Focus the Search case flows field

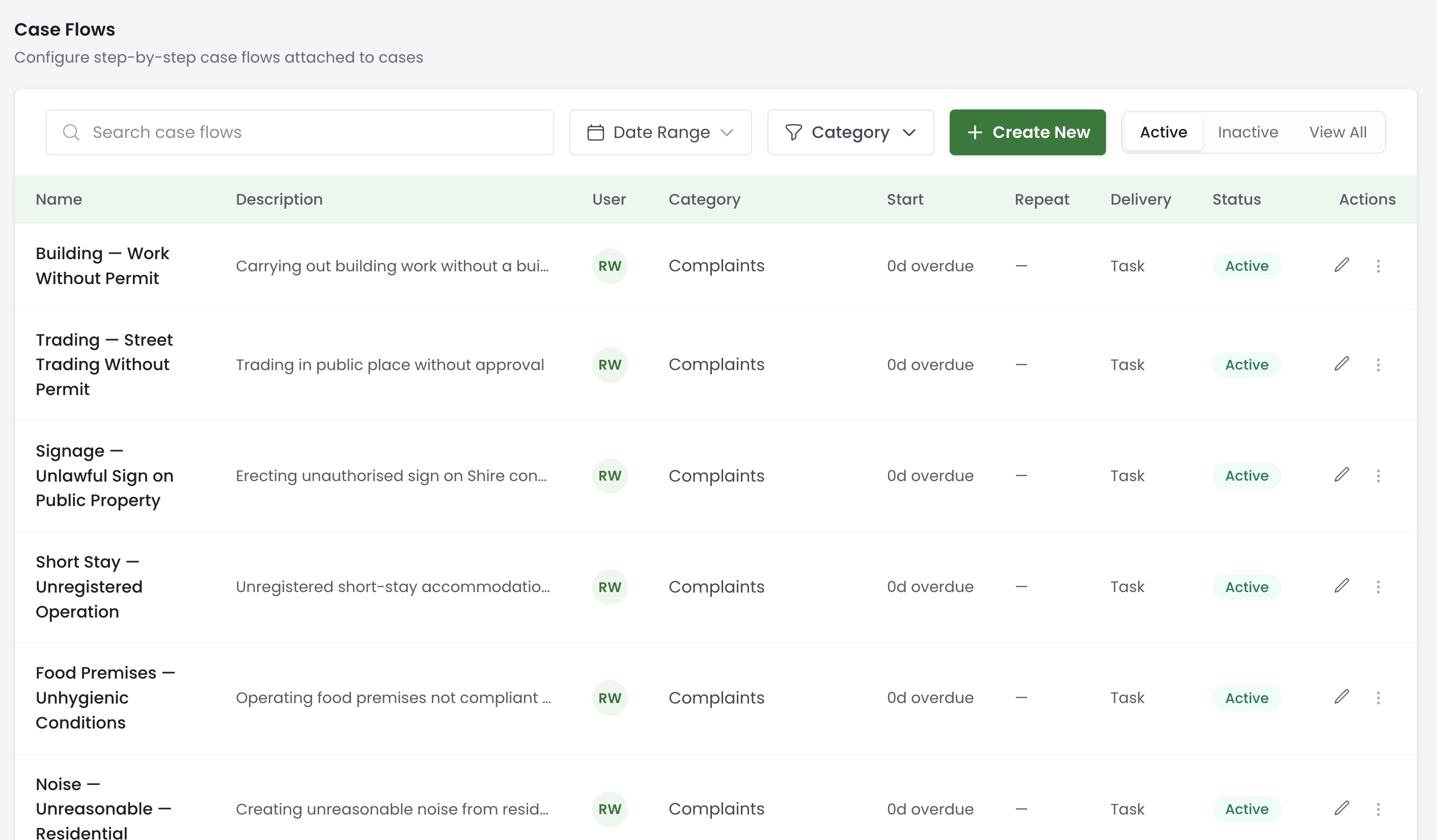[x=299, y=132]
